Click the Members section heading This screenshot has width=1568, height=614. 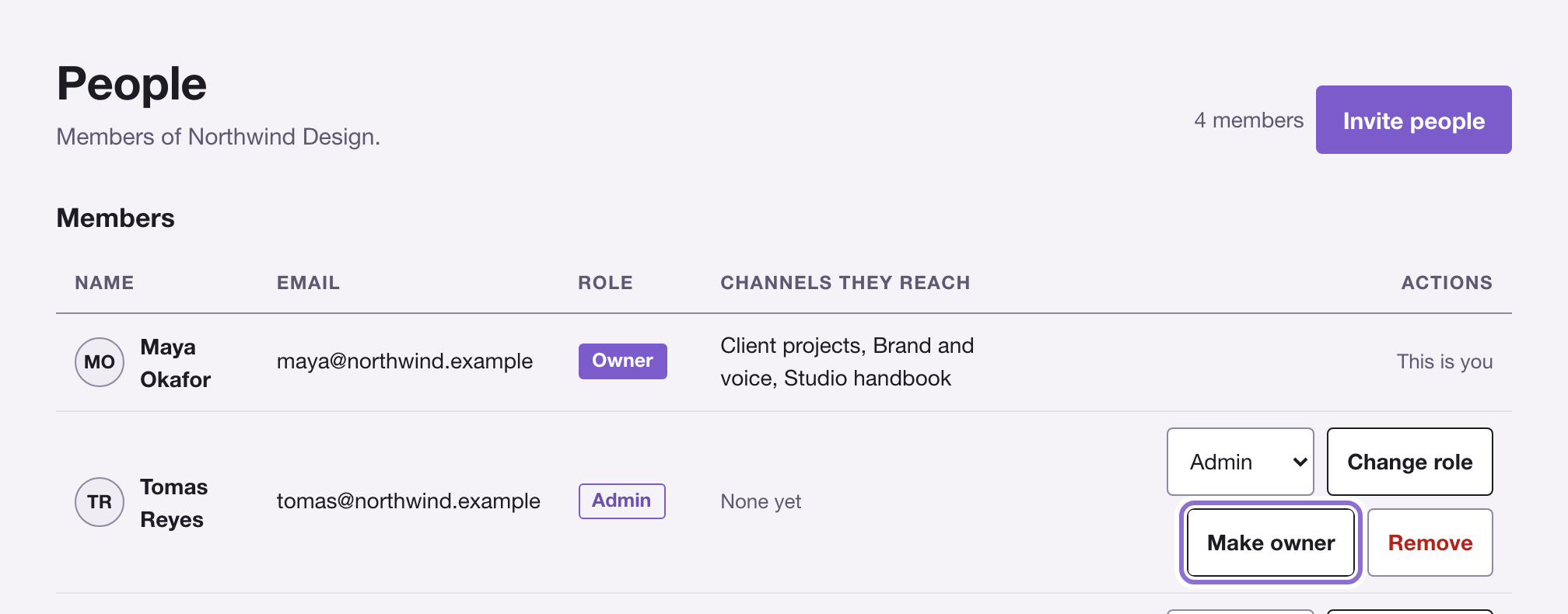115,218
